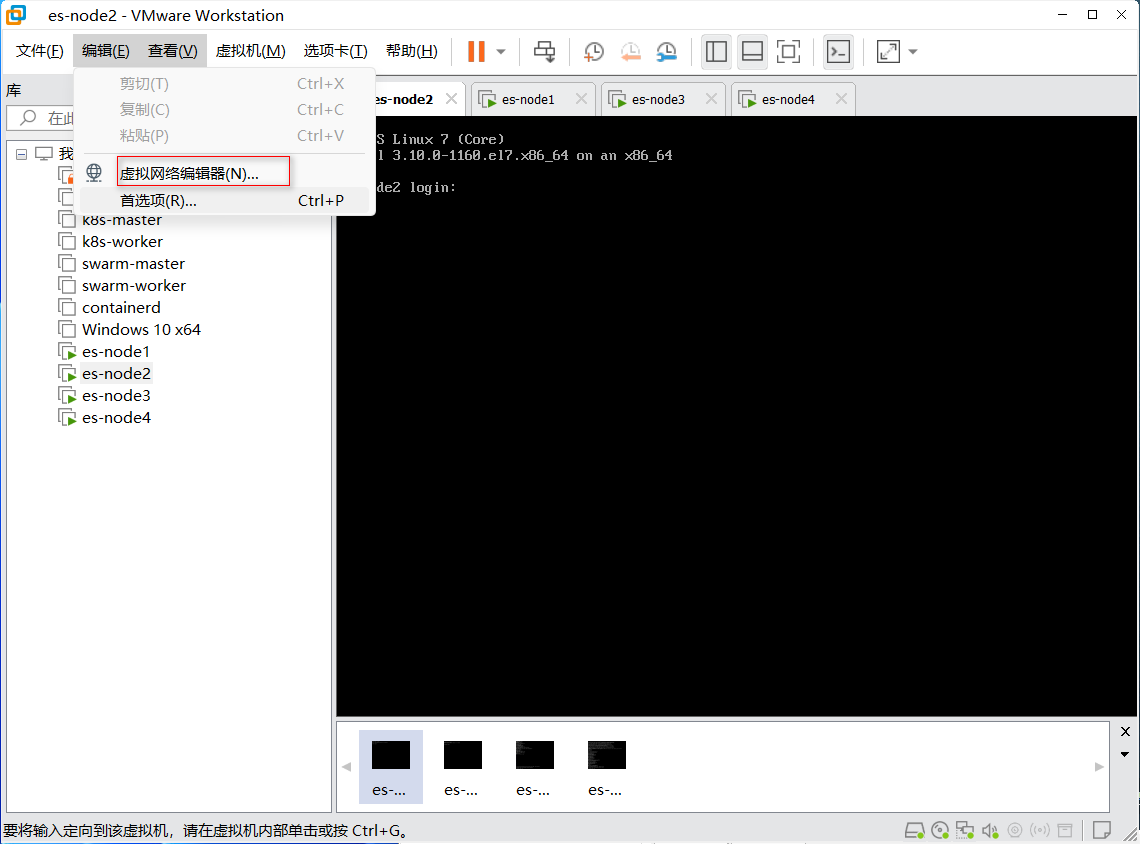Close the es-node2 tab
The height and width of the screenshot is (844, 1140).
click(451, 99)
